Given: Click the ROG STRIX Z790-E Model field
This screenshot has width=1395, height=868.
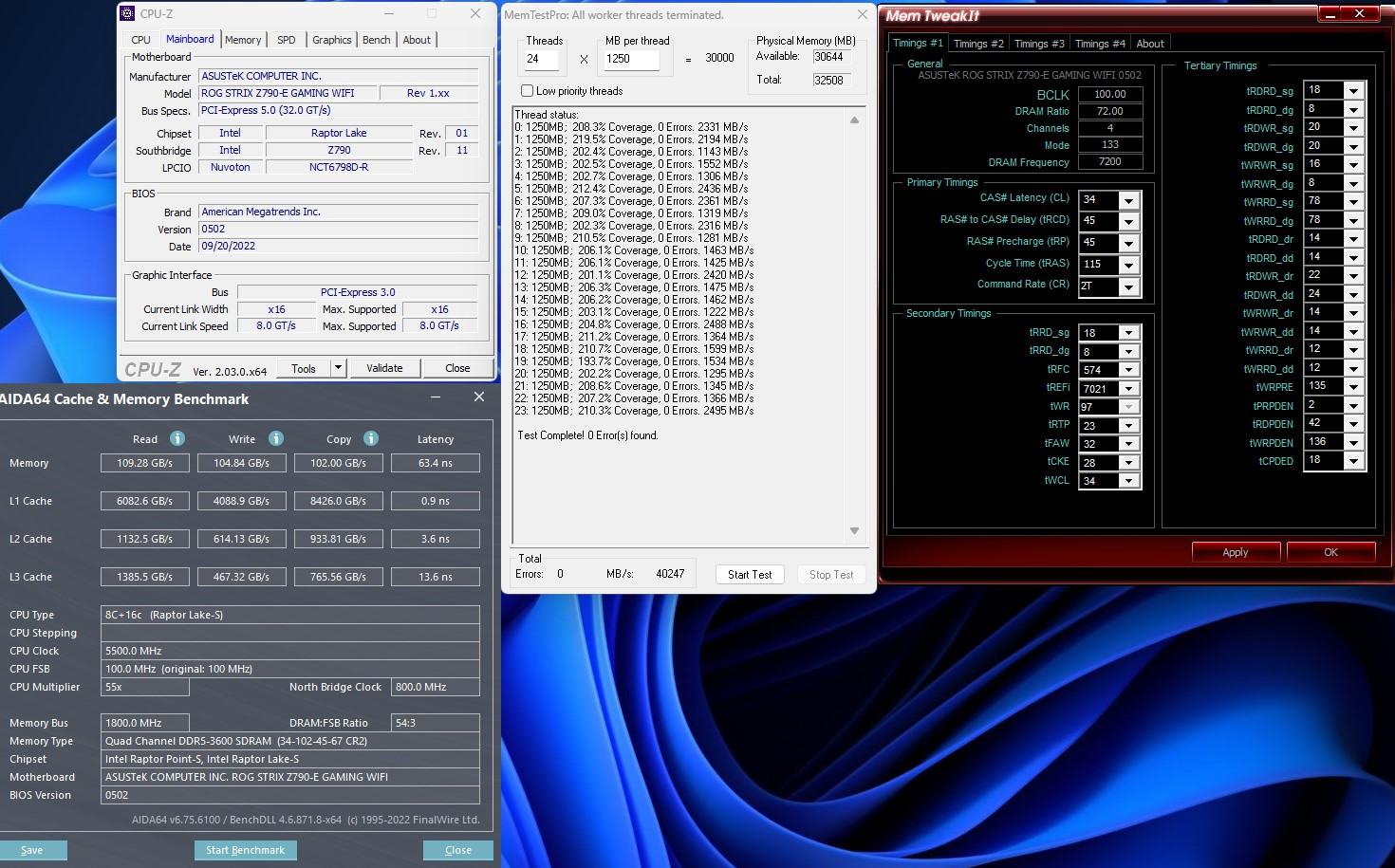Looking at the screenshot, I should pos(288,93).
